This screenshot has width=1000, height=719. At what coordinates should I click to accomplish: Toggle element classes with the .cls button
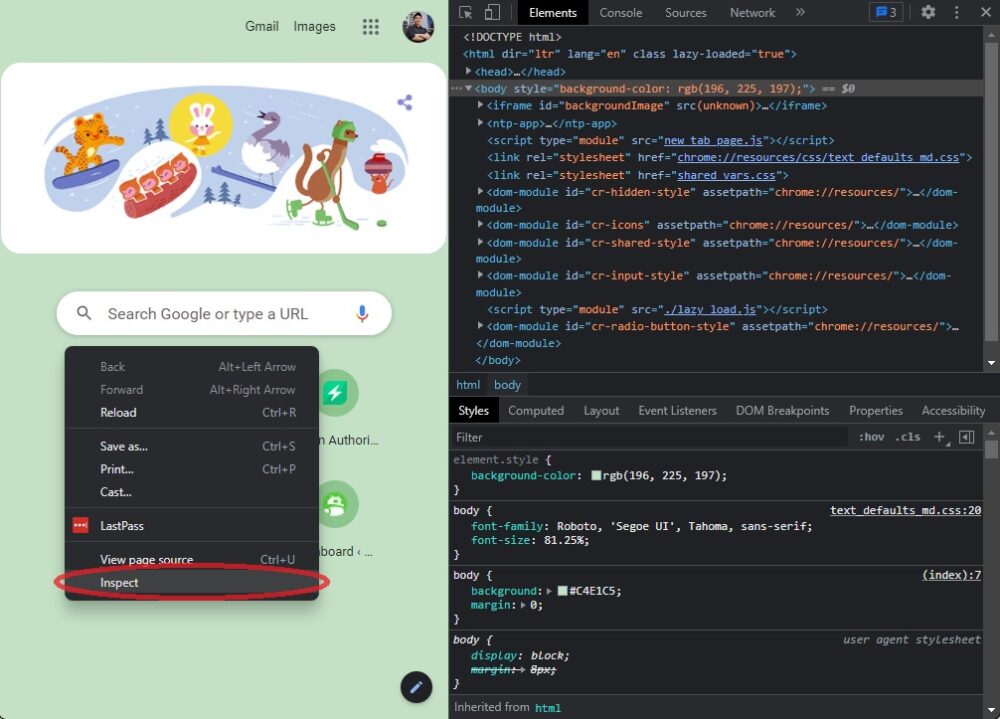[x=908, y=437]
